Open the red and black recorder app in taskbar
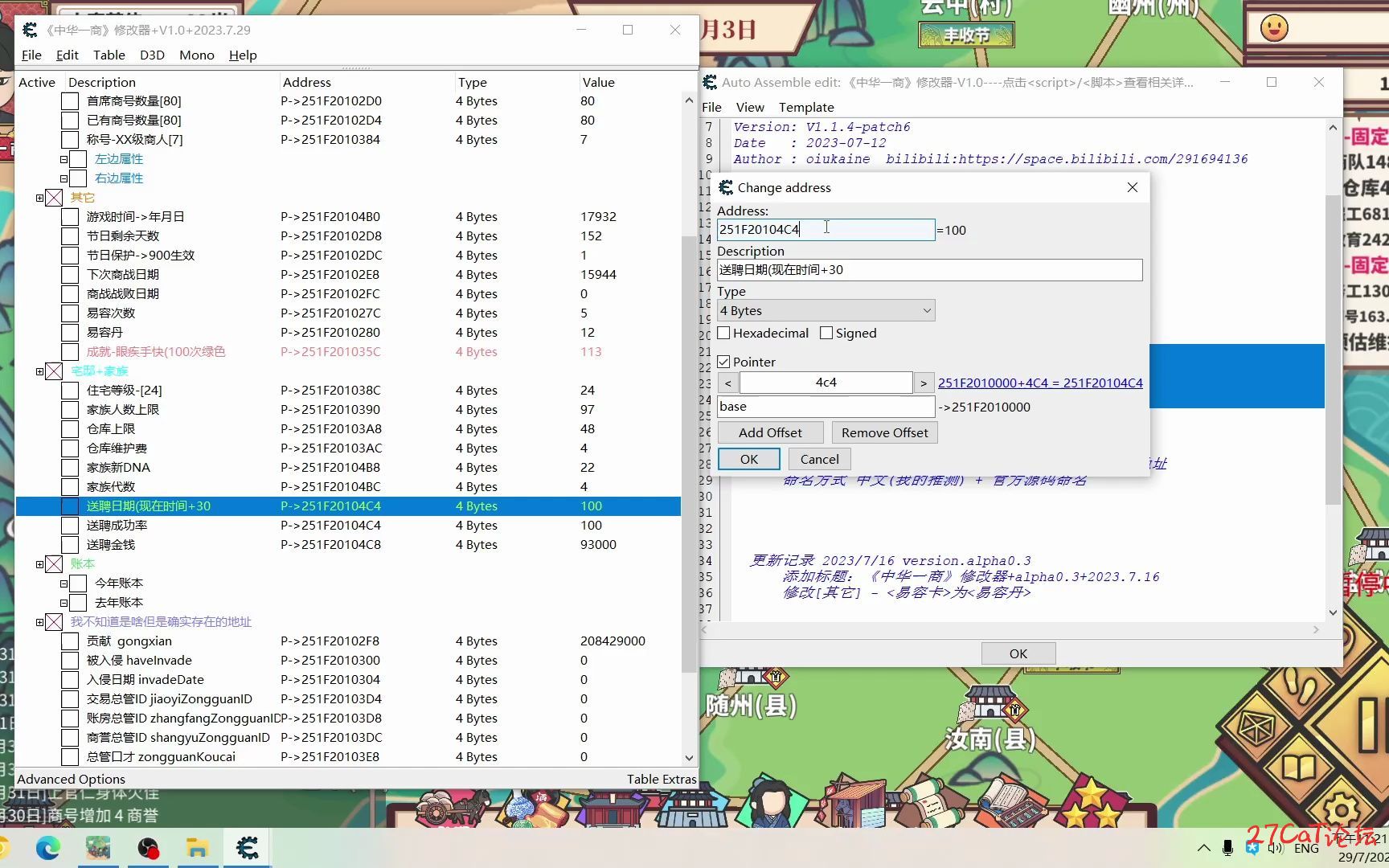 (x=148, y=848)
